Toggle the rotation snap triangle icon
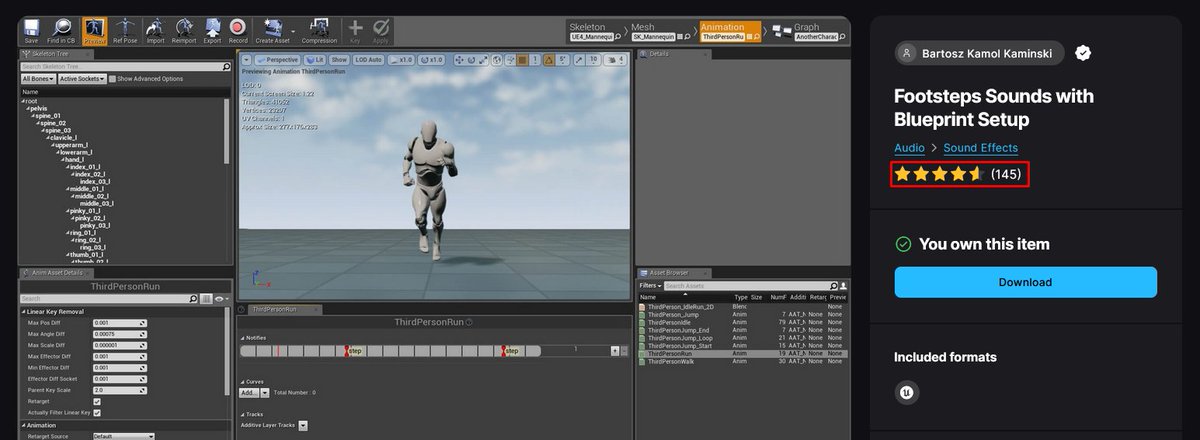This screenshot has width=1200, height=440. click(x=550, y=60)
